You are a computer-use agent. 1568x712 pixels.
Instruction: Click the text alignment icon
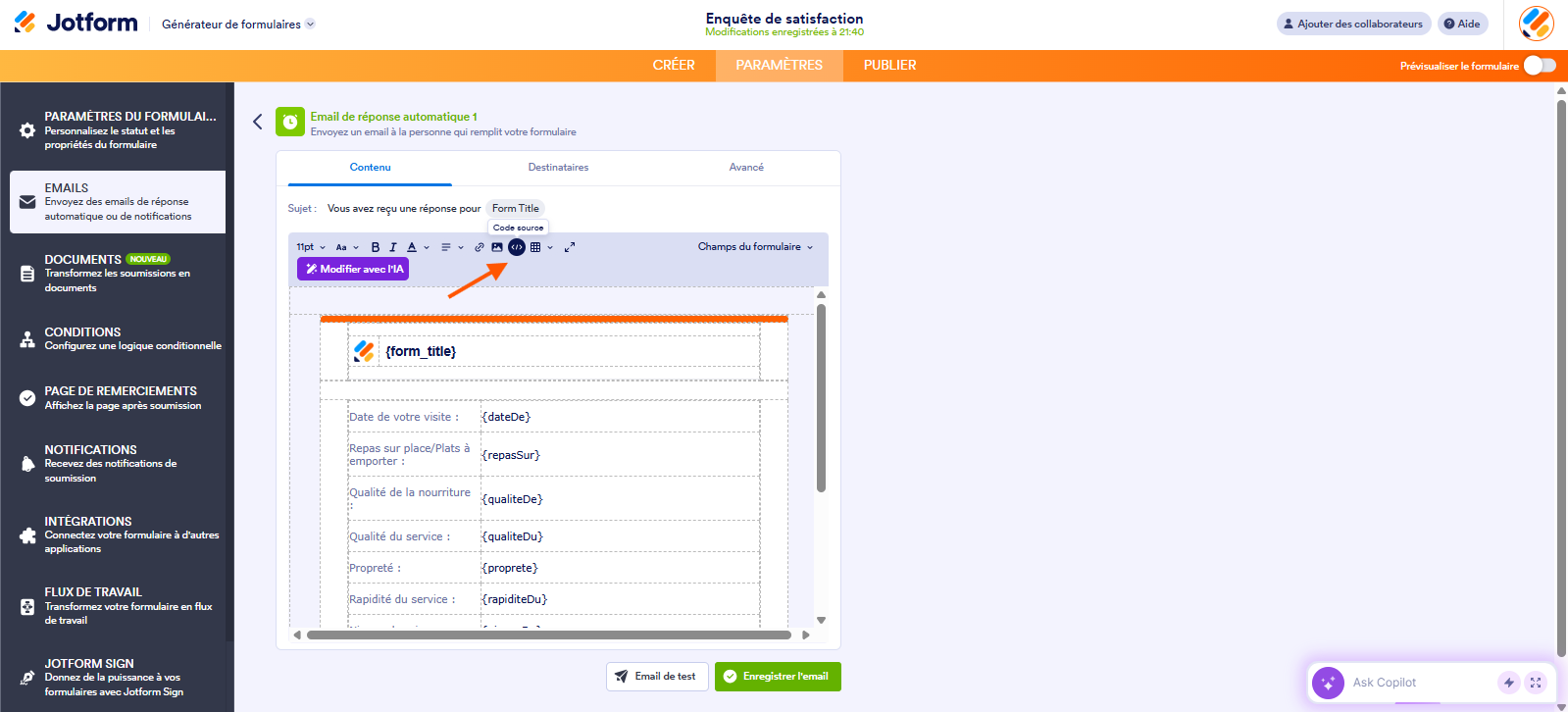point(446,247)
